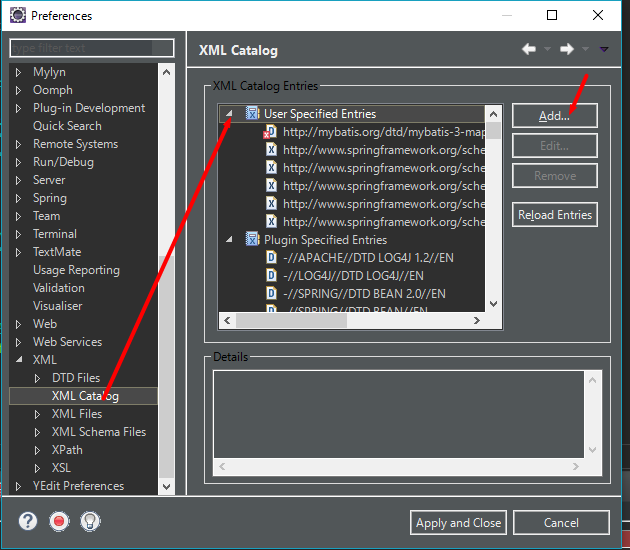Expand the Oomph preference category
630x550 pixels.
pyautogui.click(x=18, y=90)
